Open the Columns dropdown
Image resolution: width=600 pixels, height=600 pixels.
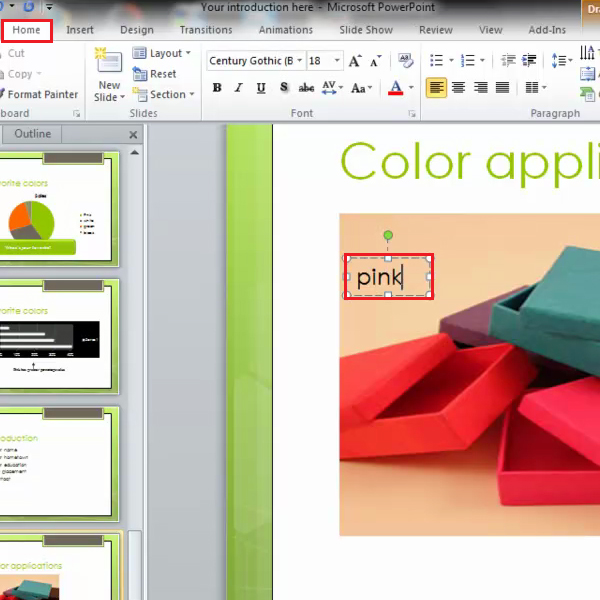click(536, 88)
